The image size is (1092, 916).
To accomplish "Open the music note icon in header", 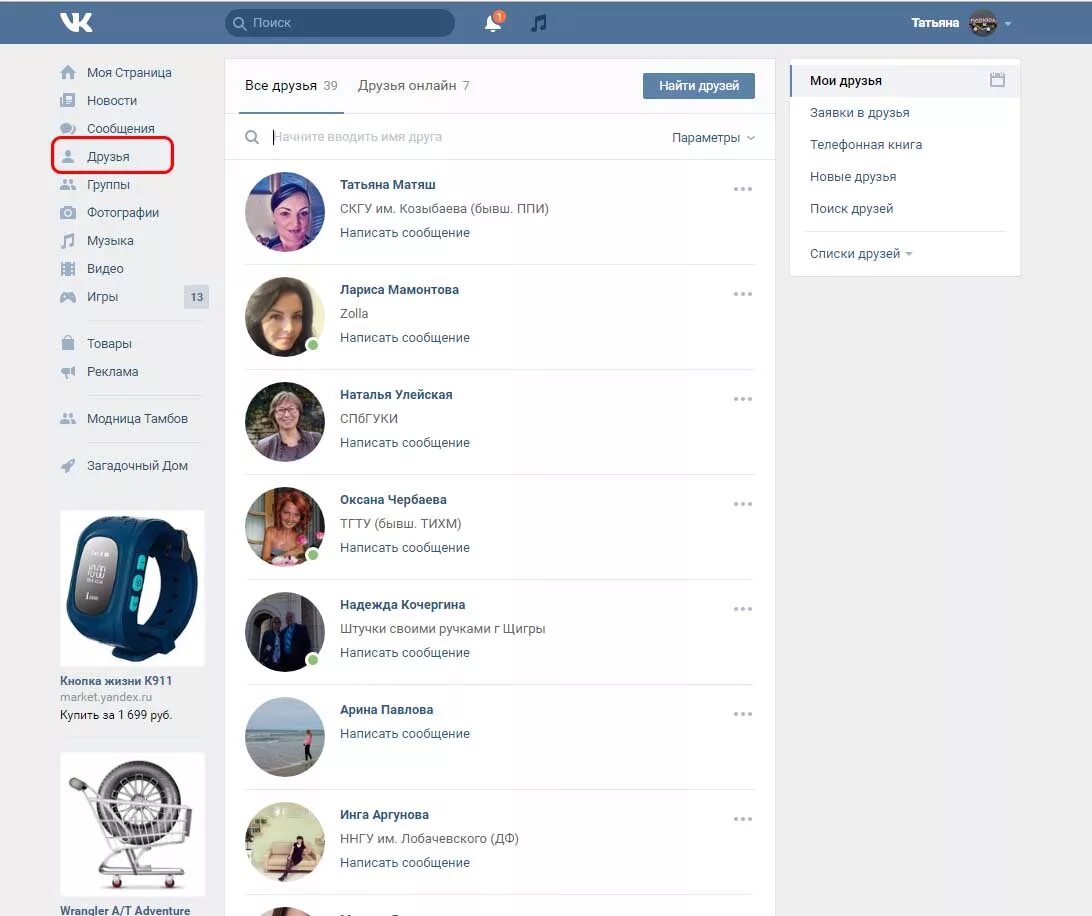I will 538,23.
